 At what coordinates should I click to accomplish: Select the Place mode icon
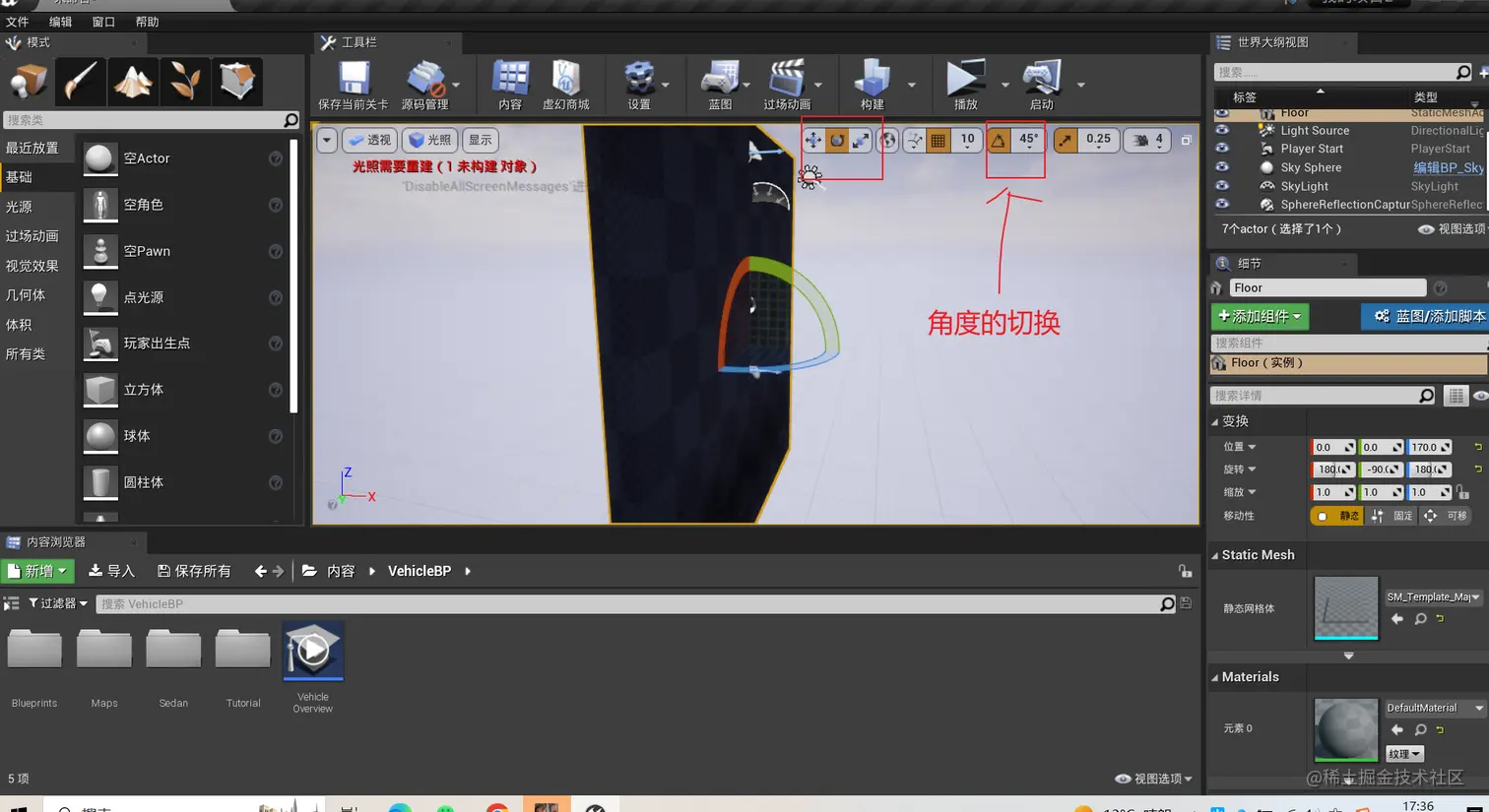pos(28,81)
